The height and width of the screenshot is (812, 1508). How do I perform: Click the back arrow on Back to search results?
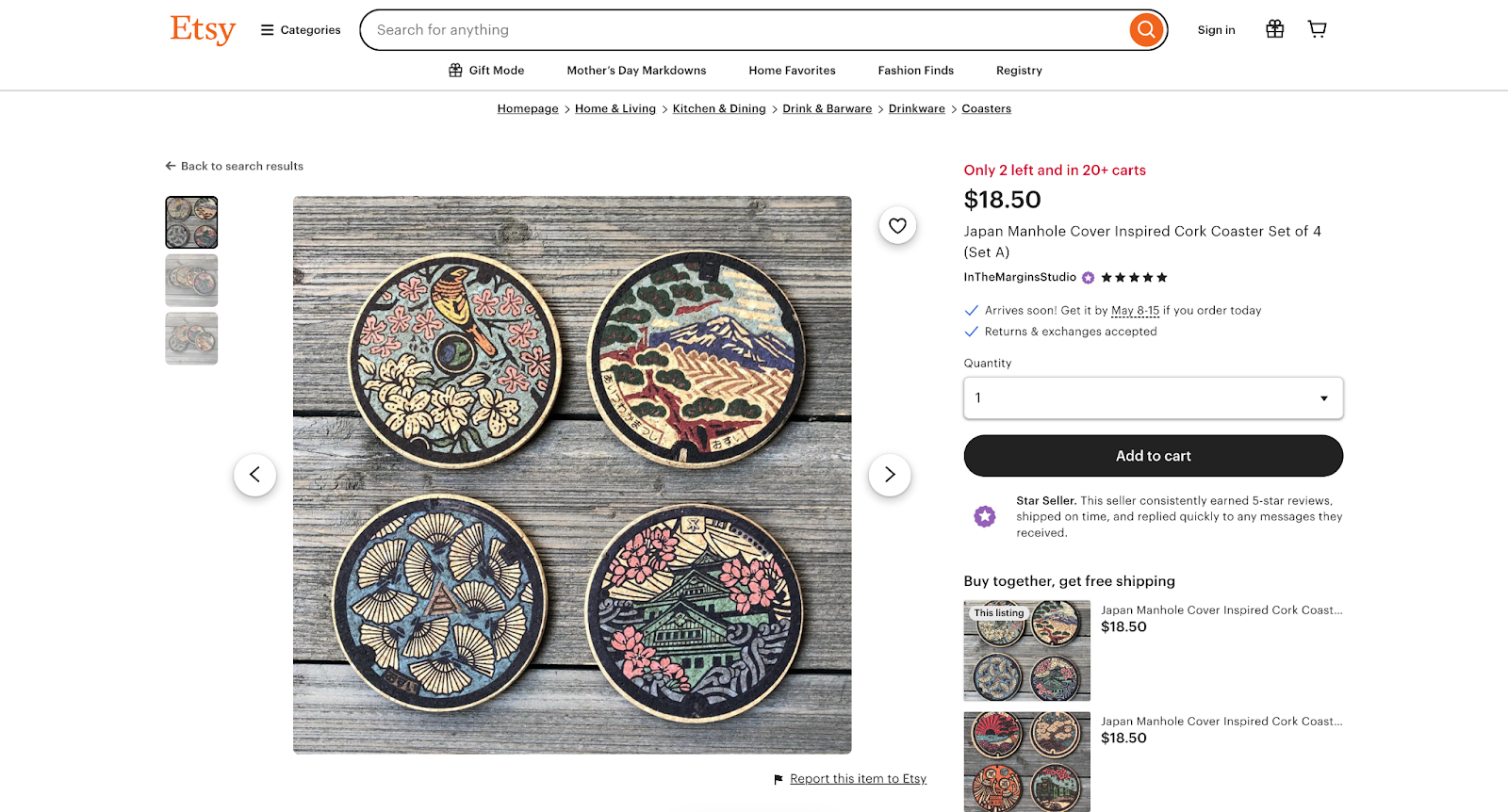170,165
